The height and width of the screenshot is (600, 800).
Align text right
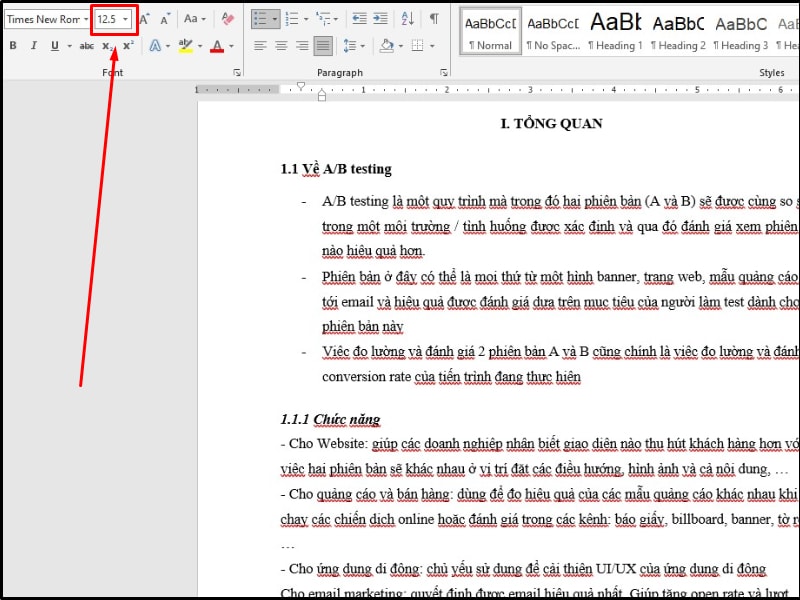(302, 46)
